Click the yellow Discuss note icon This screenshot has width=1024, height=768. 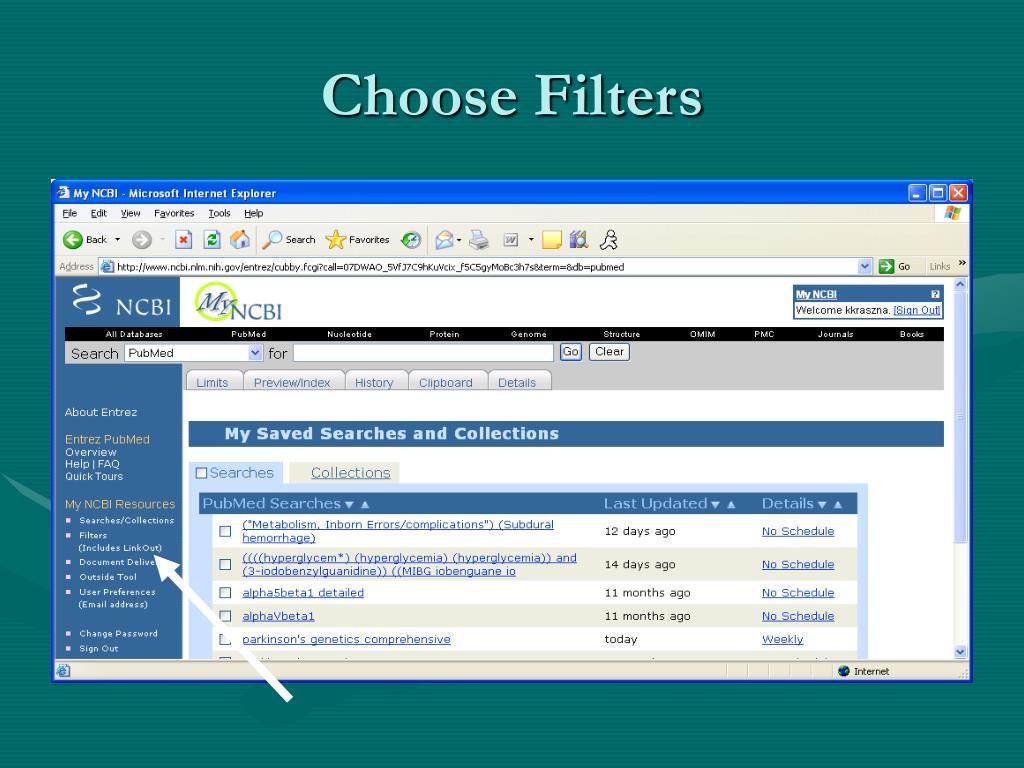tap(552, 240)
